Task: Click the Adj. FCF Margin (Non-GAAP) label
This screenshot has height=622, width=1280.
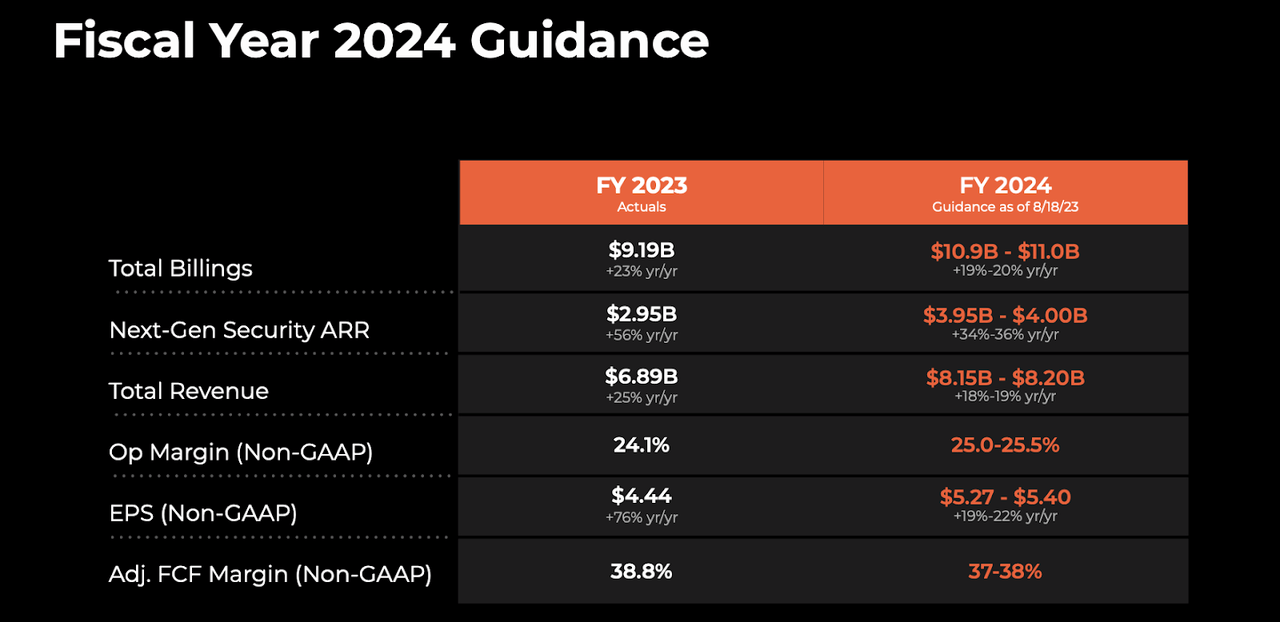Action: (270, 574)
